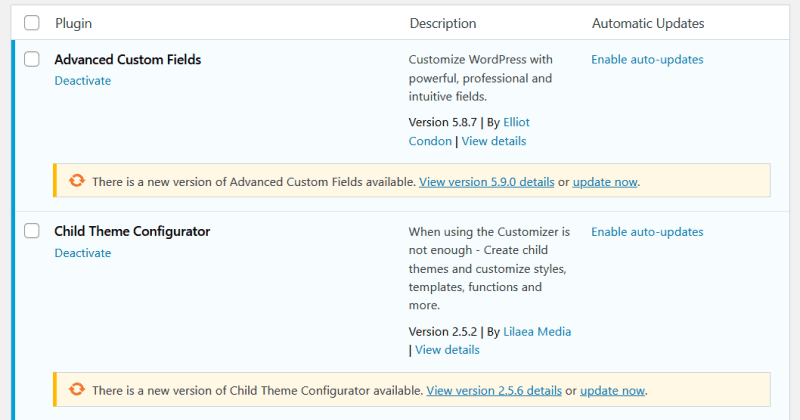Deactivate the Advanced Custom Fields plugin
The width and height of the screenshot is (800, 420).
coord(83,81)
